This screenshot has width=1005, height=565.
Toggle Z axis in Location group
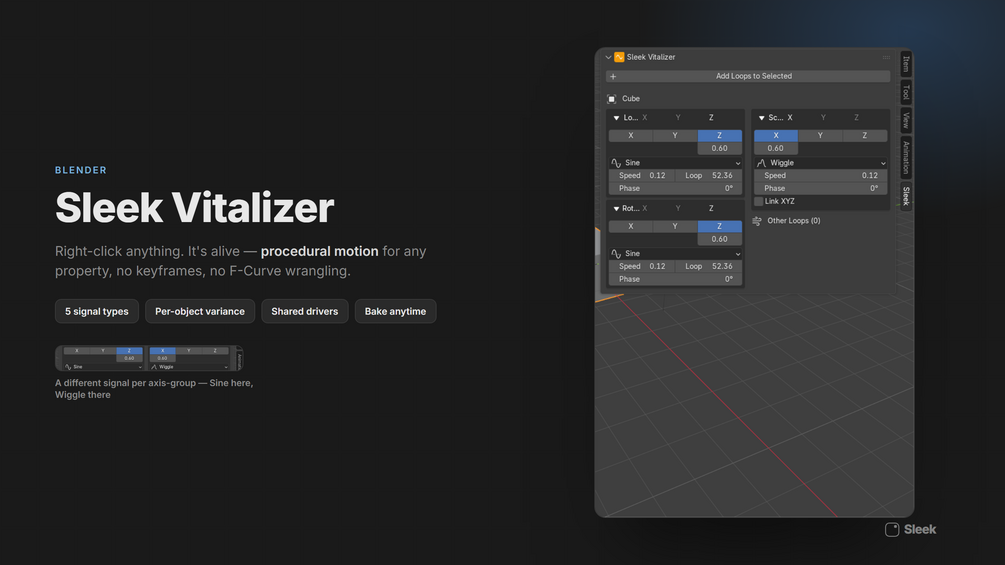coord(719,136)
